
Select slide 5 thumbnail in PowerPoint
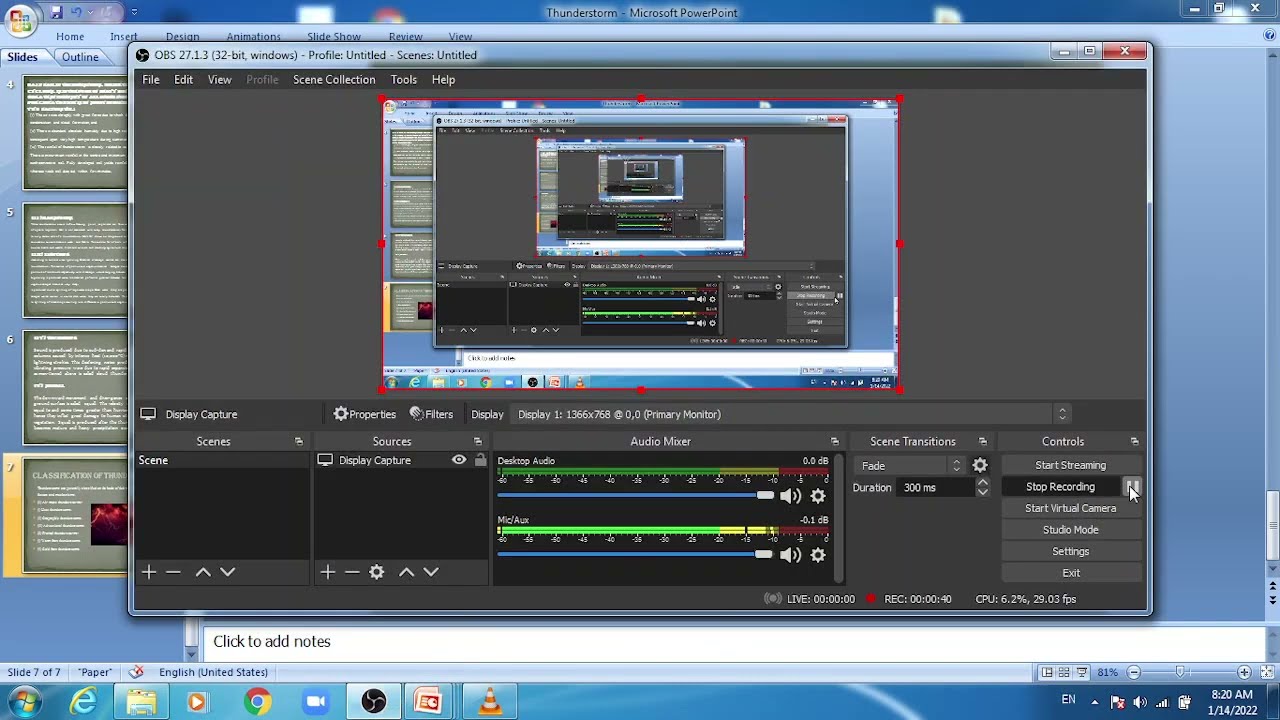(x=76, y=263)
